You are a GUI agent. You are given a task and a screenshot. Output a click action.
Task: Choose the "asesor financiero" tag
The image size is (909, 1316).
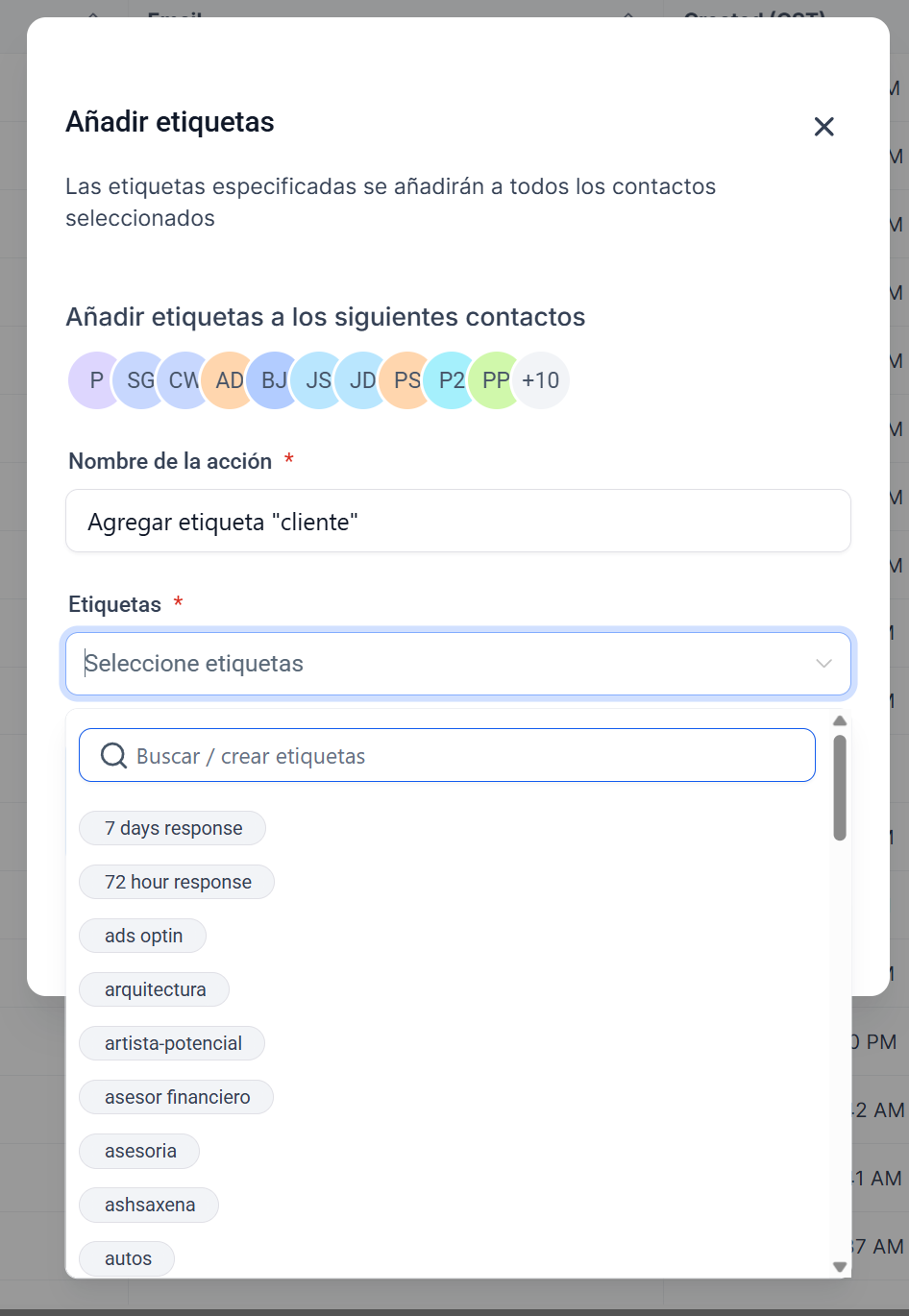tap(177, 1097)
